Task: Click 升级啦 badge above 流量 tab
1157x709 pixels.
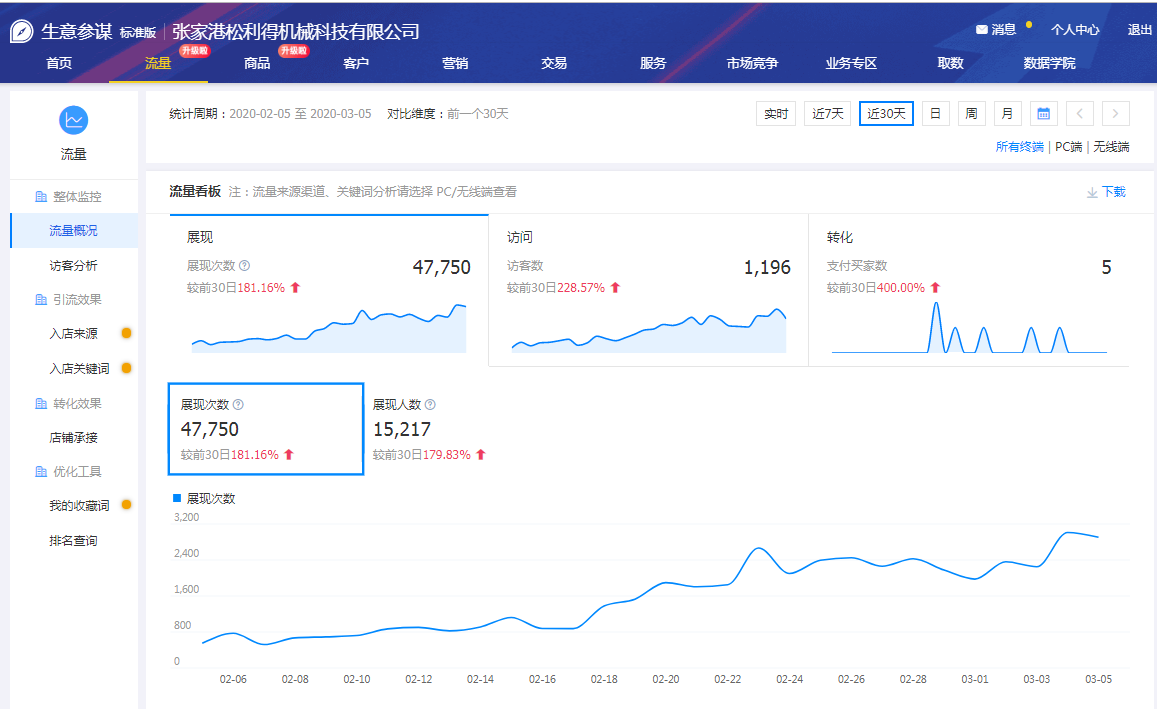Action: pos(195,51)
